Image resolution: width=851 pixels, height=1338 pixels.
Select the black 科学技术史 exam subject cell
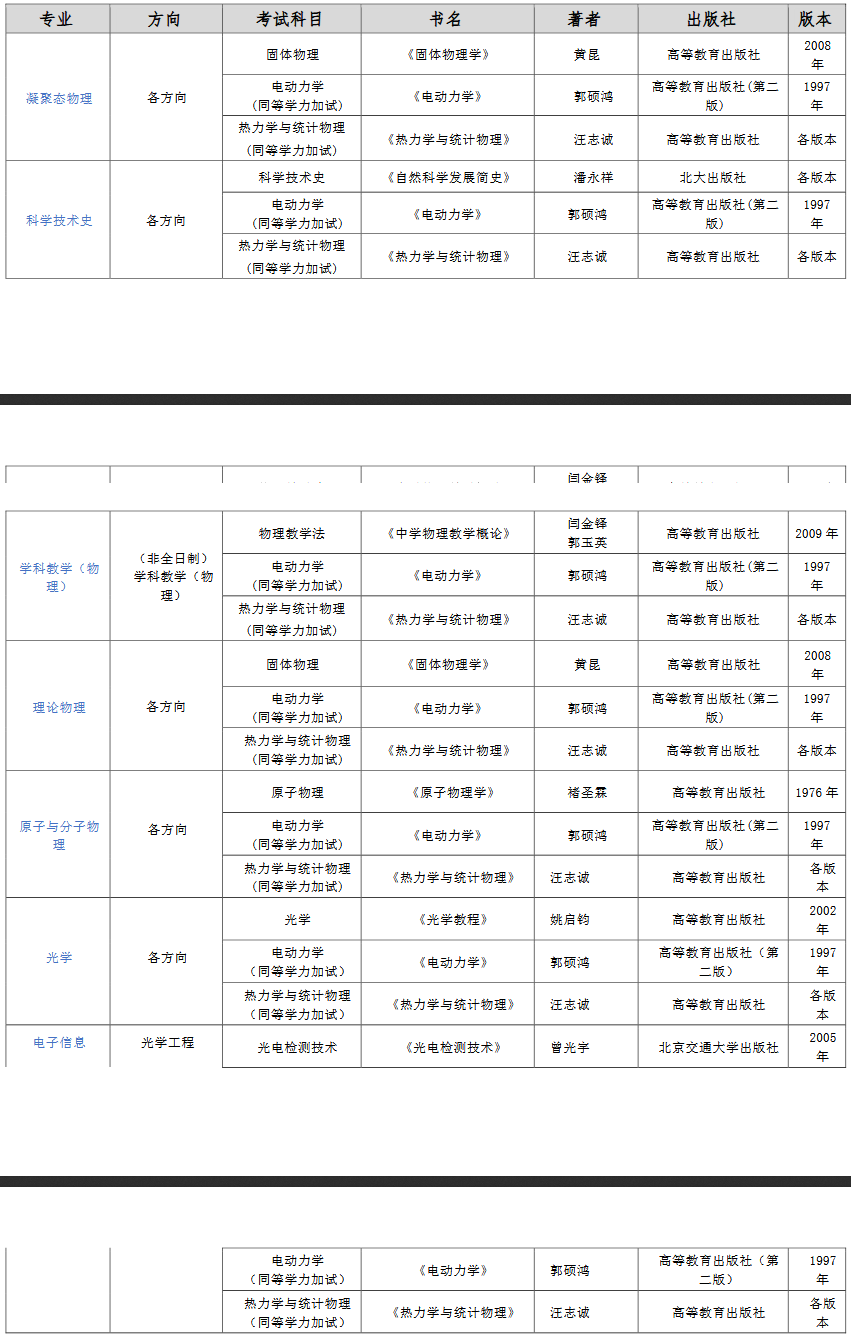(x=292, y=177)
